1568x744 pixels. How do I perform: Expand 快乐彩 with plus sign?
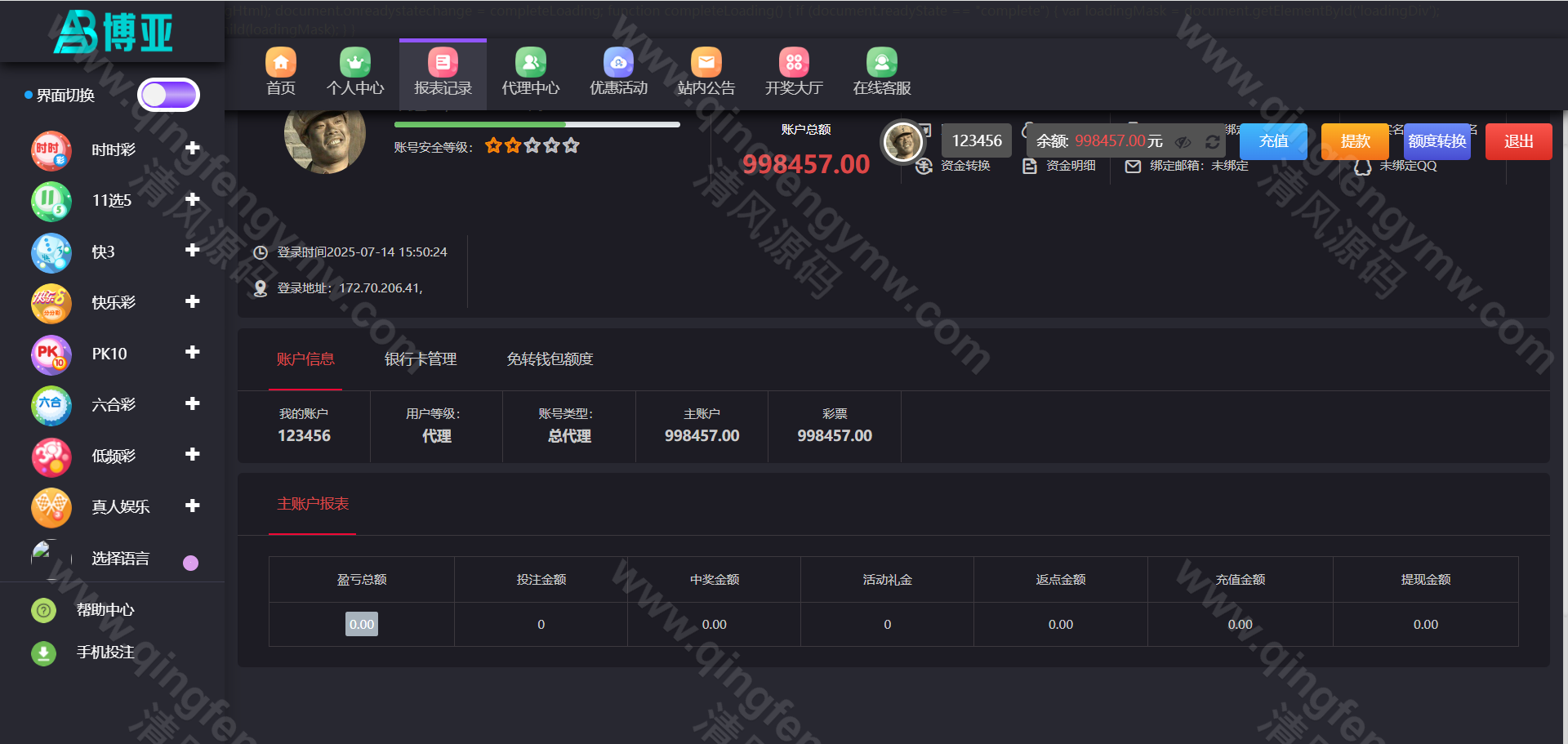pos(193,301)
